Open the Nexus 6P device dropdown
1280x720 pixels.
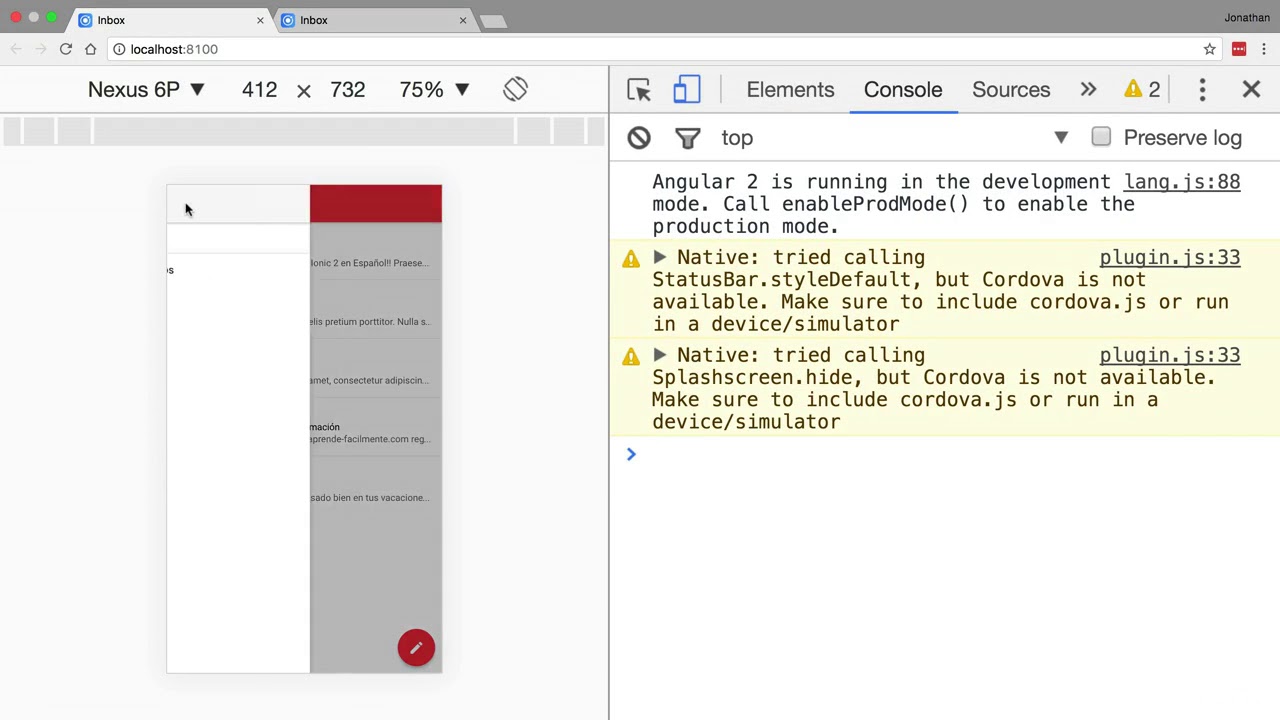(x=146, y=89)
